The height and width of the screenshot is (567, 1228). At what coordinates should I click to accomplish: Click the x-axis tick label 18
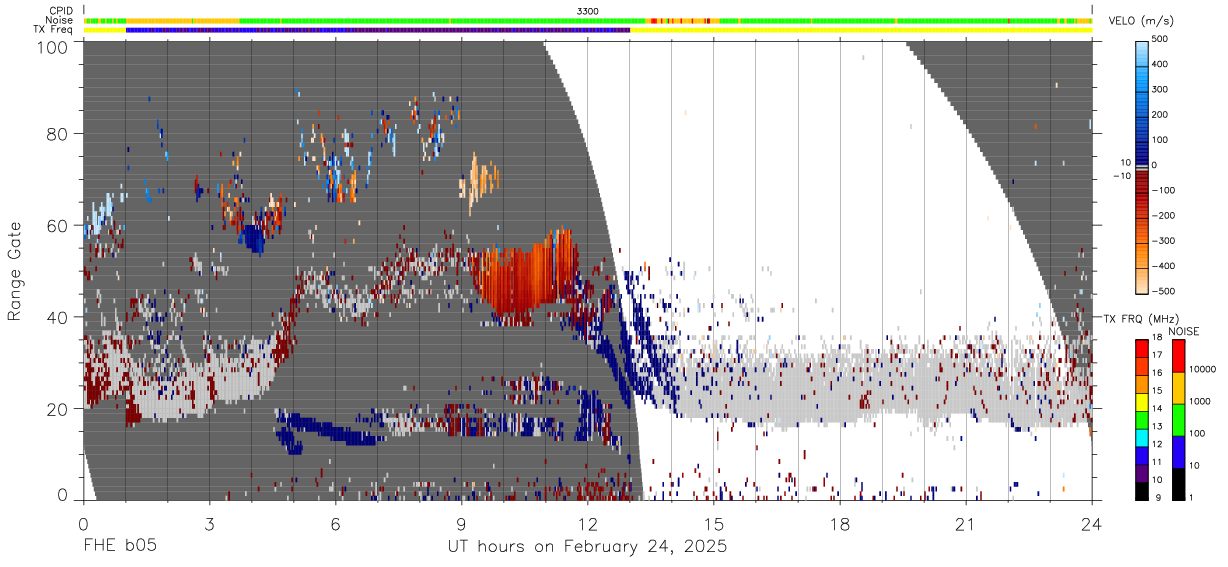(840, 524)
